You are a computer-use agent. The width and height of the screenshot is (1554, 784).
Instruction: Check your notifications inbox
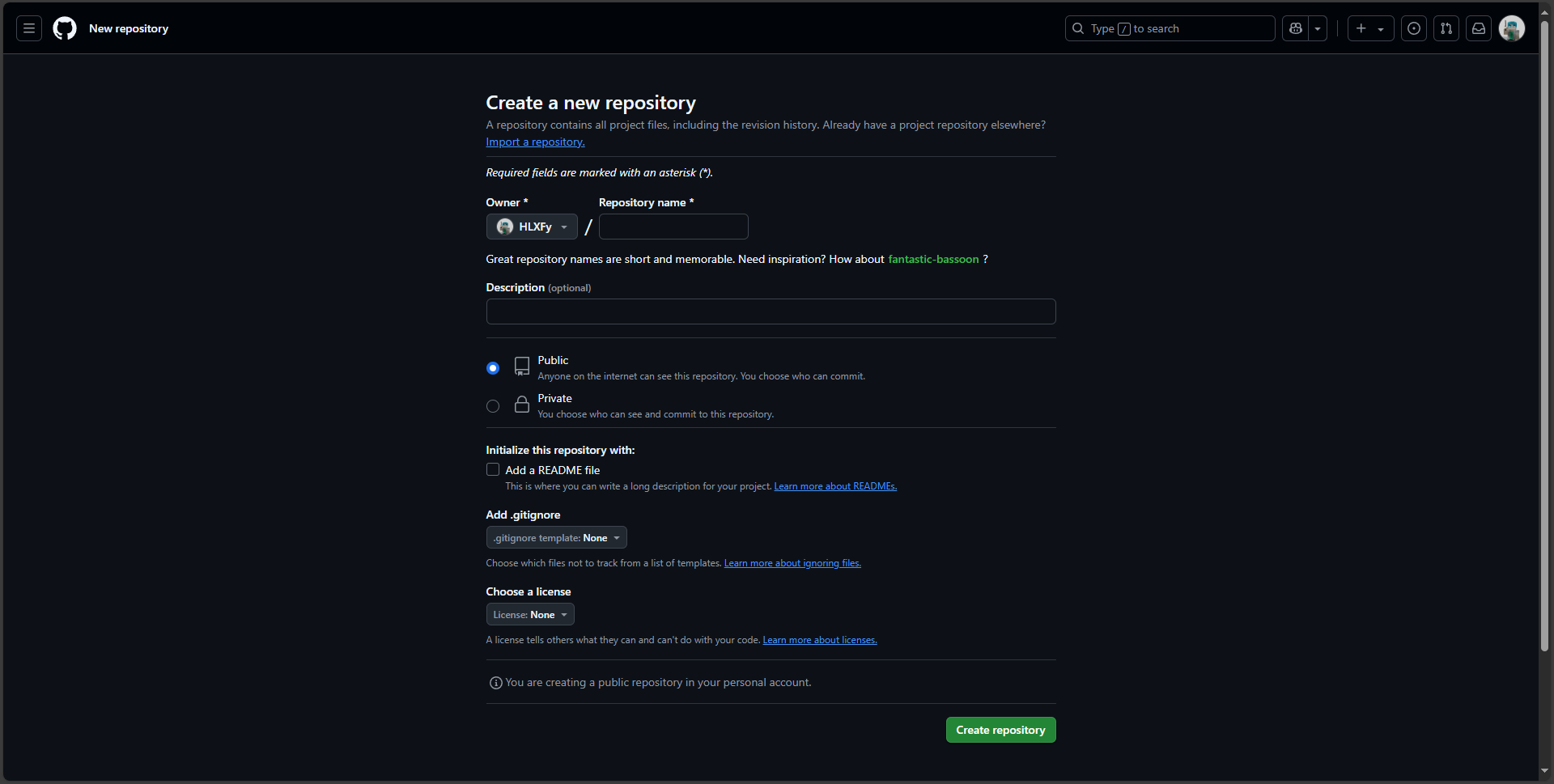pos(1479,28)
